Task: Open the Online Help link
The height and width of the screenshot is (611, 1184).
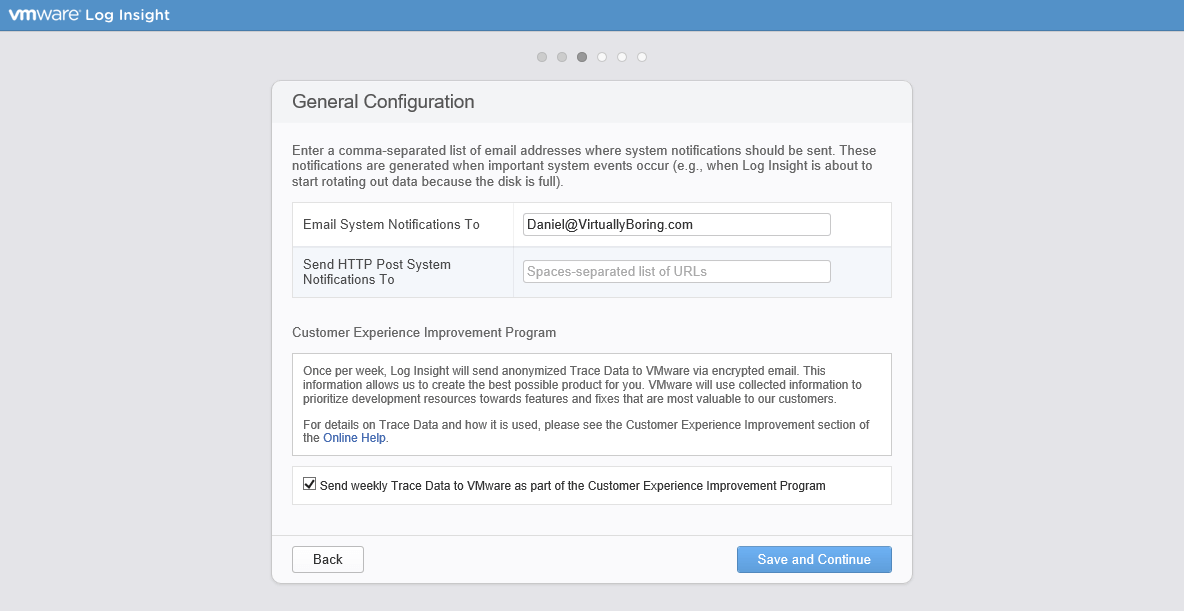Action: pyautogui.click(x=354, y=437)
